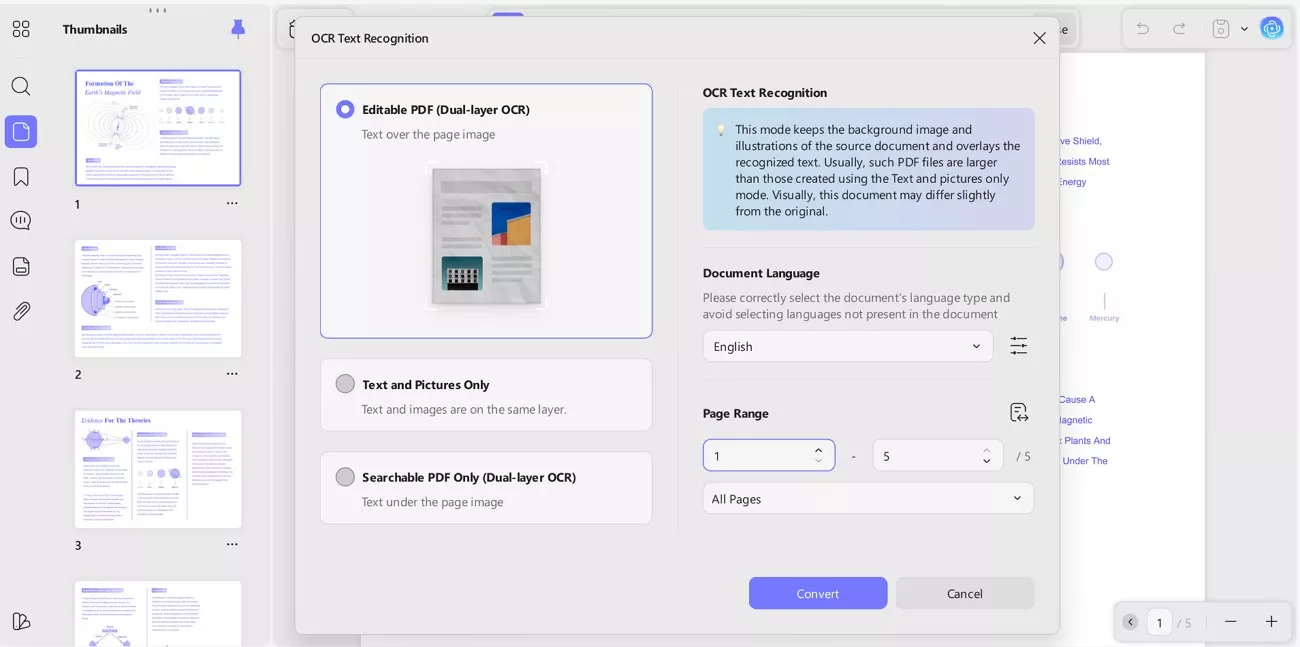The height and width of the screenshot is (647, 1300).
Task: Click the custom page range icon
Action: click(1018, 412)
